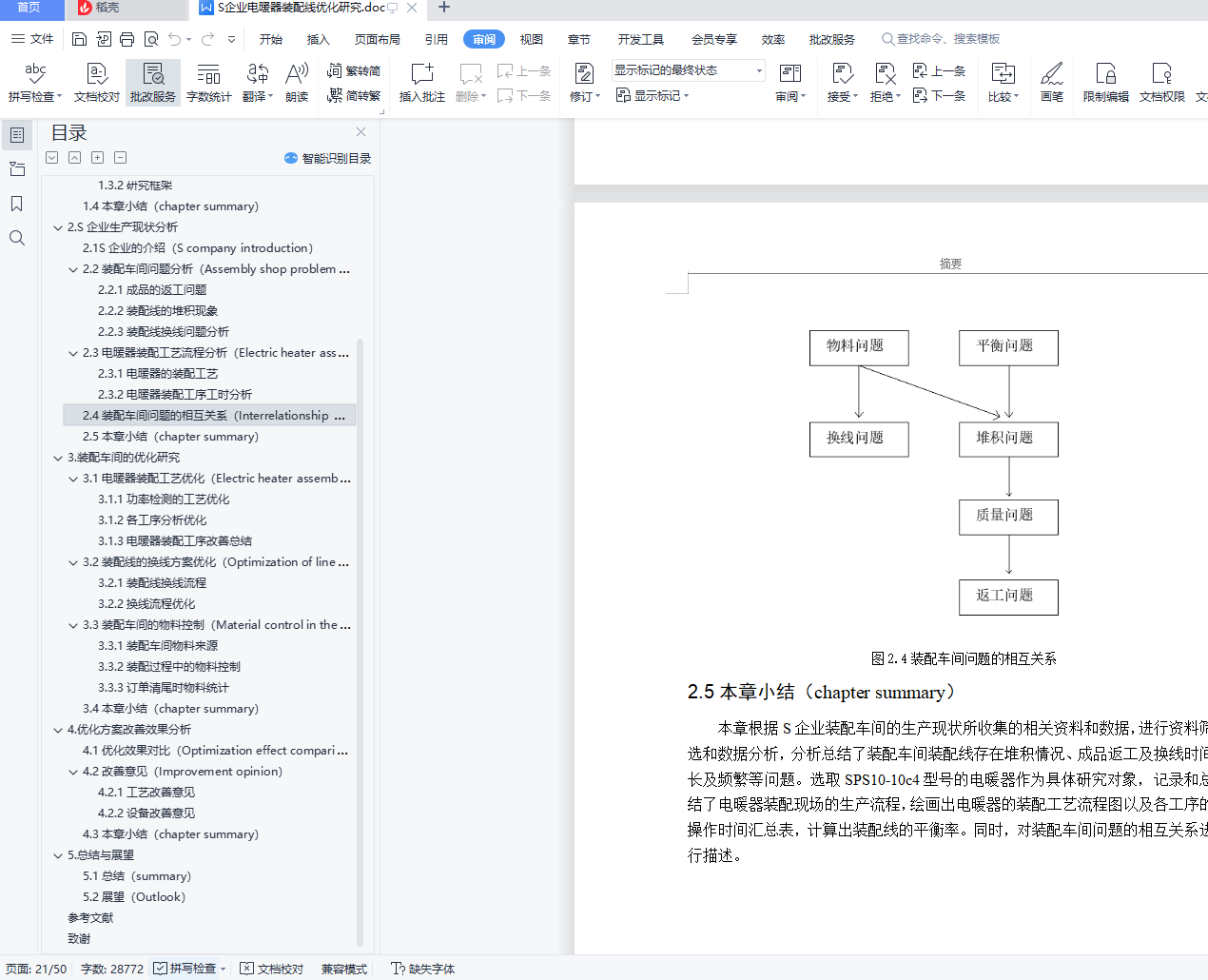Click the up-chevron box icon under 目录
Viewport: 1208px width, 980px height.
(74, 158)
